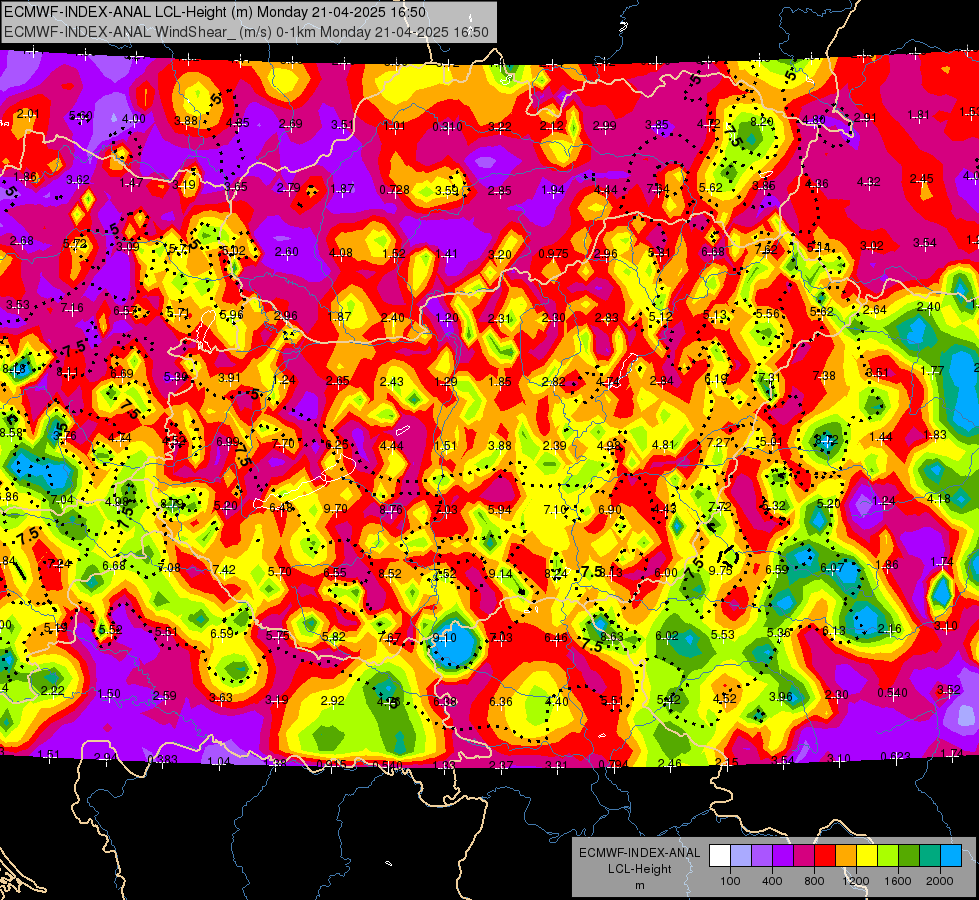The image size is (979, 900).
Task: Select the 2.01 wind shear value
Action: point(28,114)
